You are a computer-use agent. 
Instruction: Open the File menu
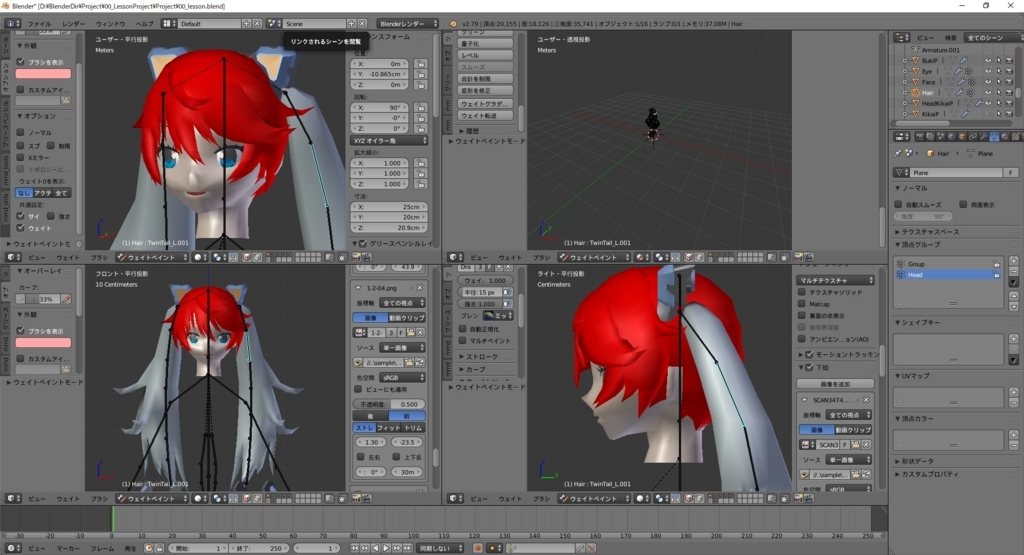click(x=39, y=24)
